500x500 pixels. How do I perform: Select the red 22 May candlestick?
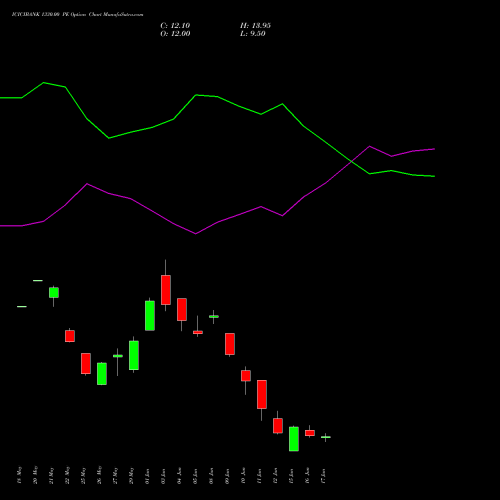[70, 336]
